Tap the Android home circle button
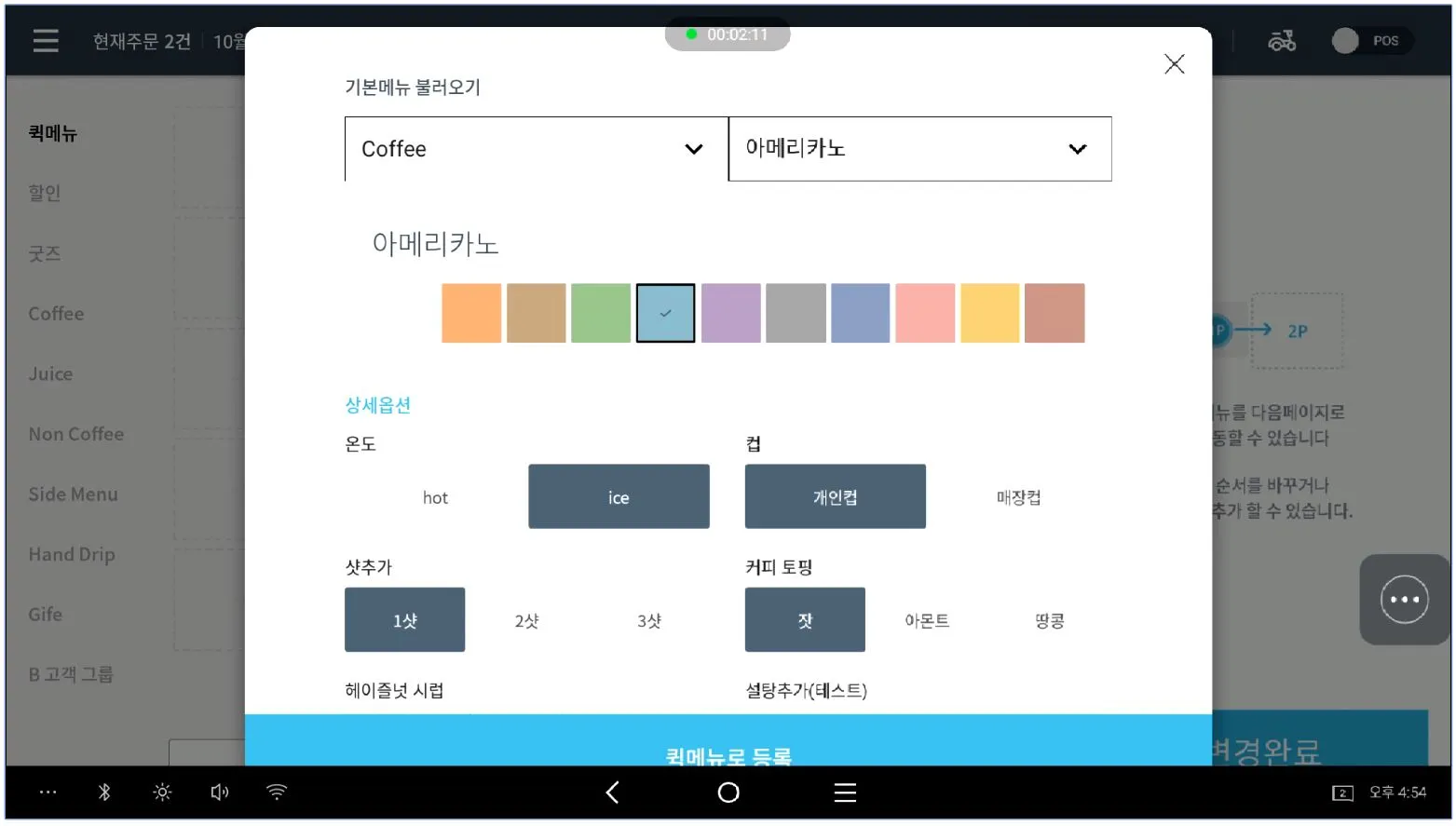1456x826 pixels. click(728, 792)
